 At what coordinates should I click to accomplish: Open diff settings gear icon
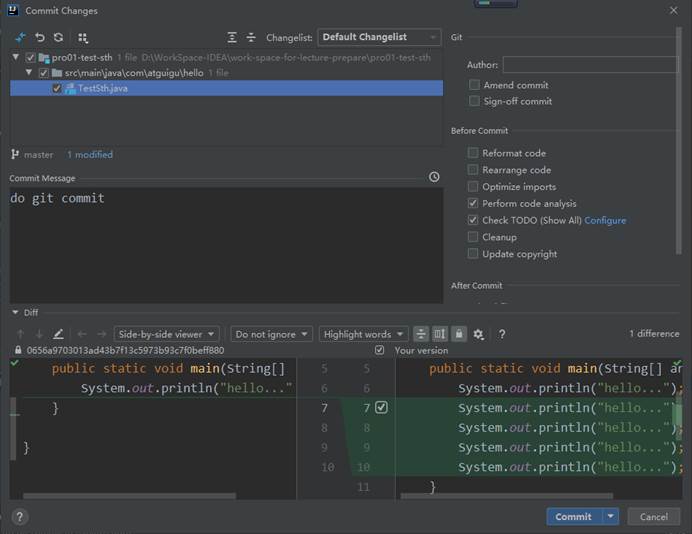[478, 334]
